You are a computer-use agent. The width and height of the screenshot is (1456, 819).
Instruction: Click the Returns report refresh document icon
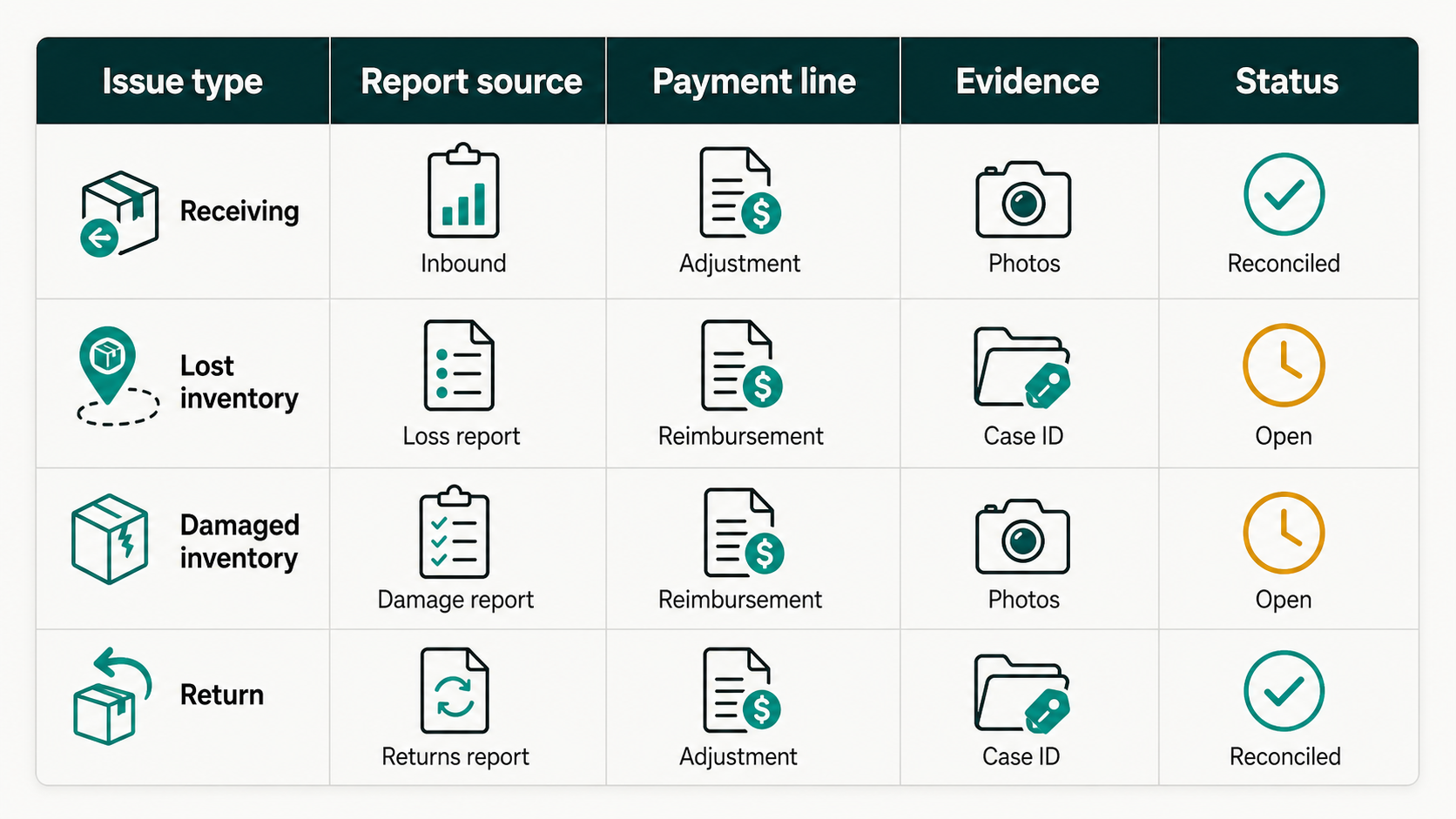tap(455, 691)
